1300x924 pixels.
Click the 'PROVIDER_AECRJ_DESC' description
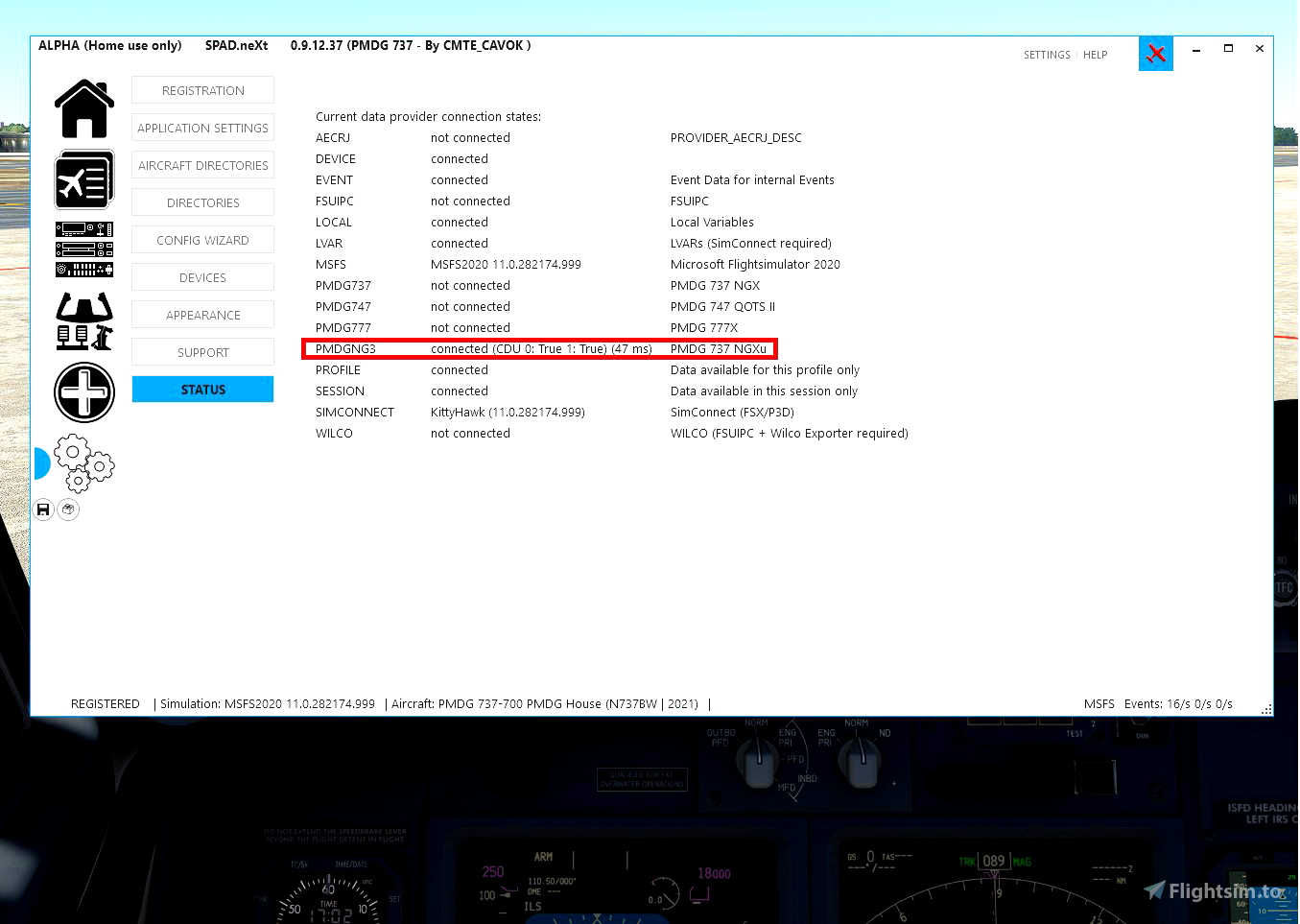pos(736,138)
